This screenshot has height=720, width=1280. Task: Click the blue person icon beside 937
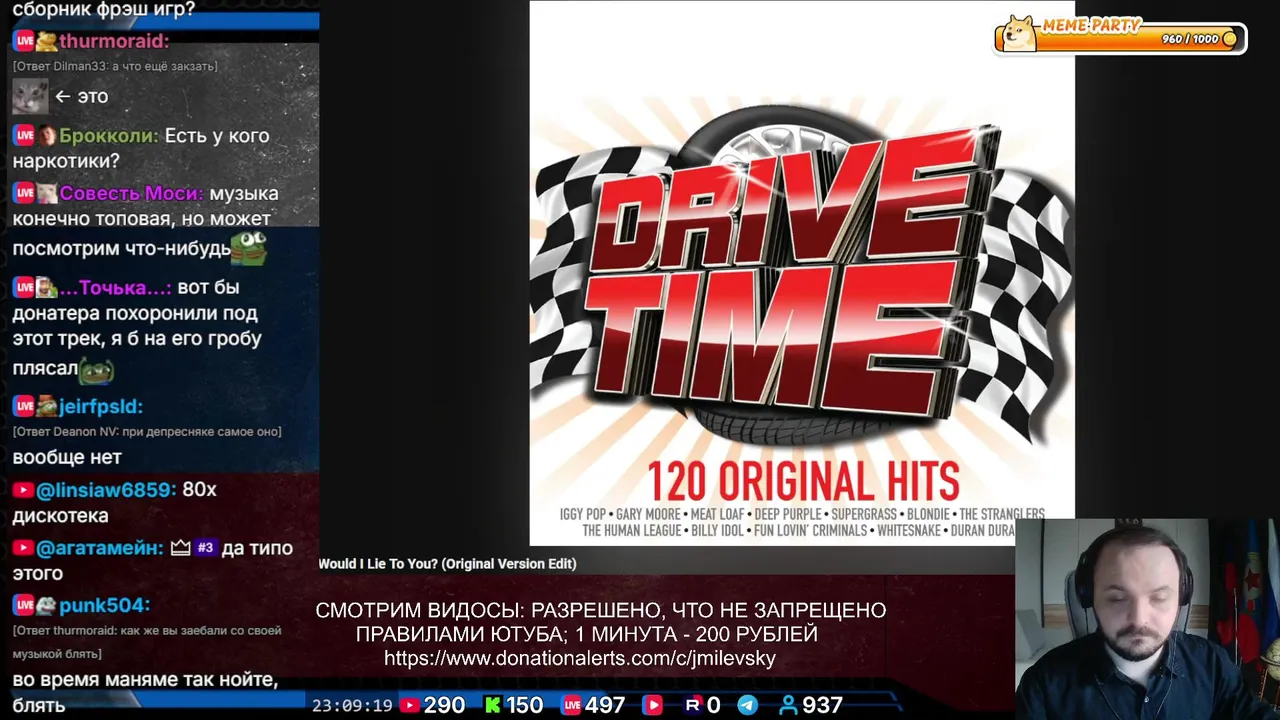click(x=788, y=706)
